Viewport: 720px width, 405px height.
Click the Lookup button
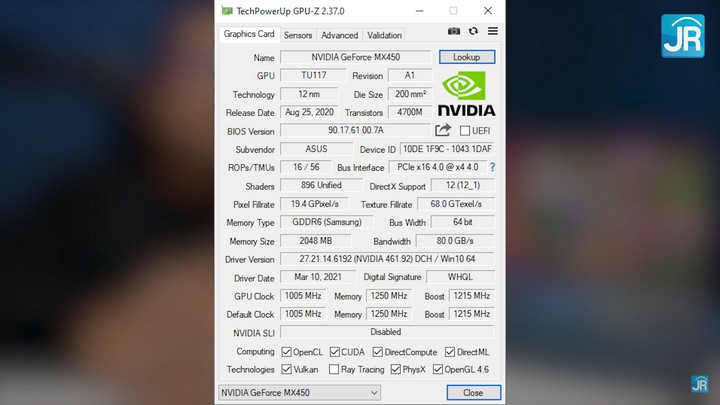coord(467,57)
